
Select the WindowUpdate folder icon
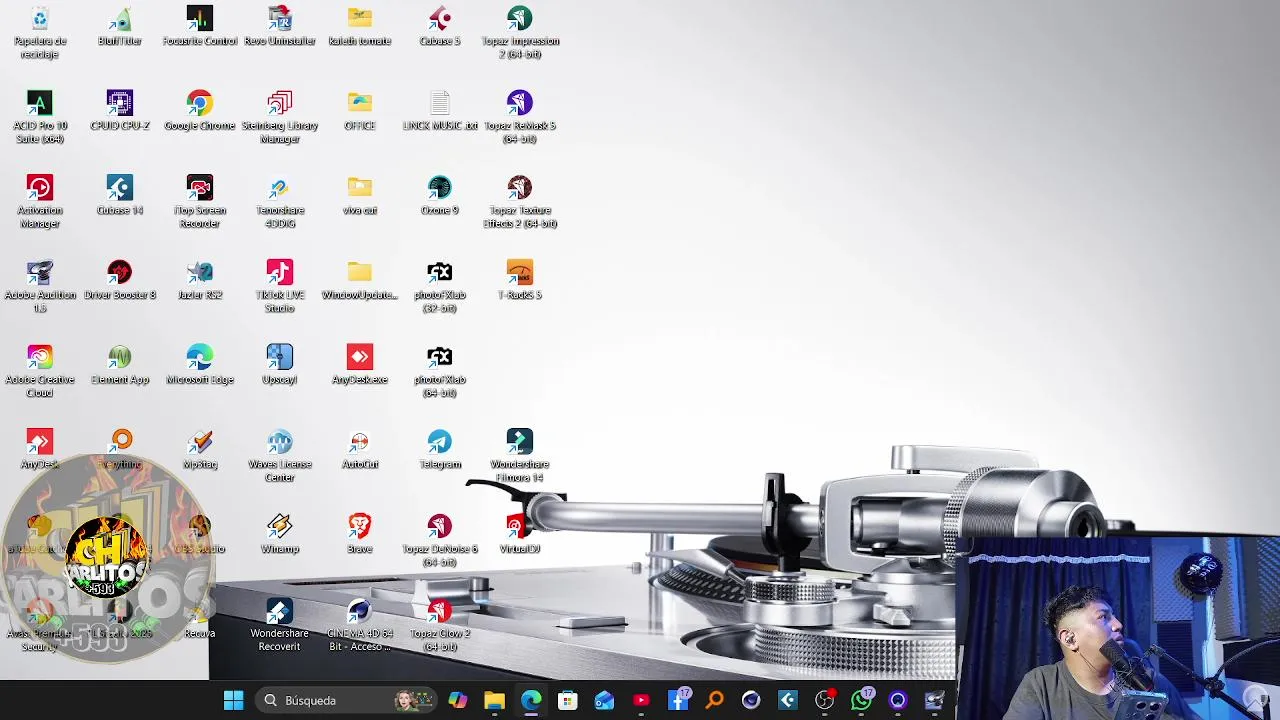click(360, 281)
